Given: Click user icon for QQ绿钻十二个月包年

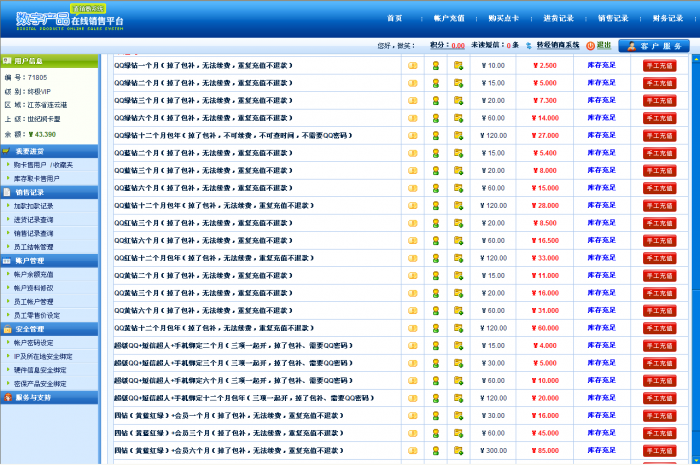Looking at the screenshot, I should point(436,136).
